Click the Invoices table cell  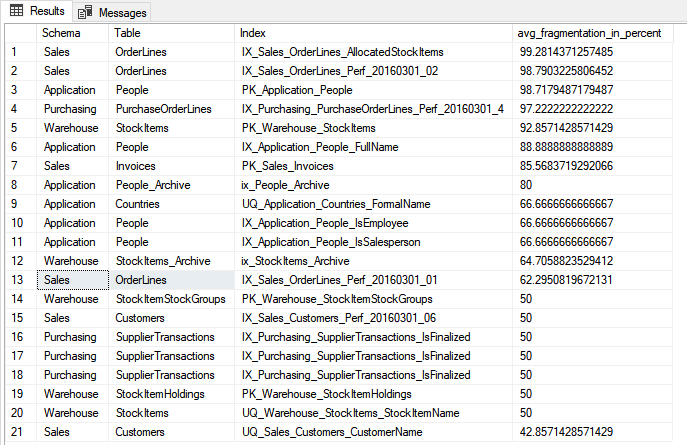coord(171,166)
